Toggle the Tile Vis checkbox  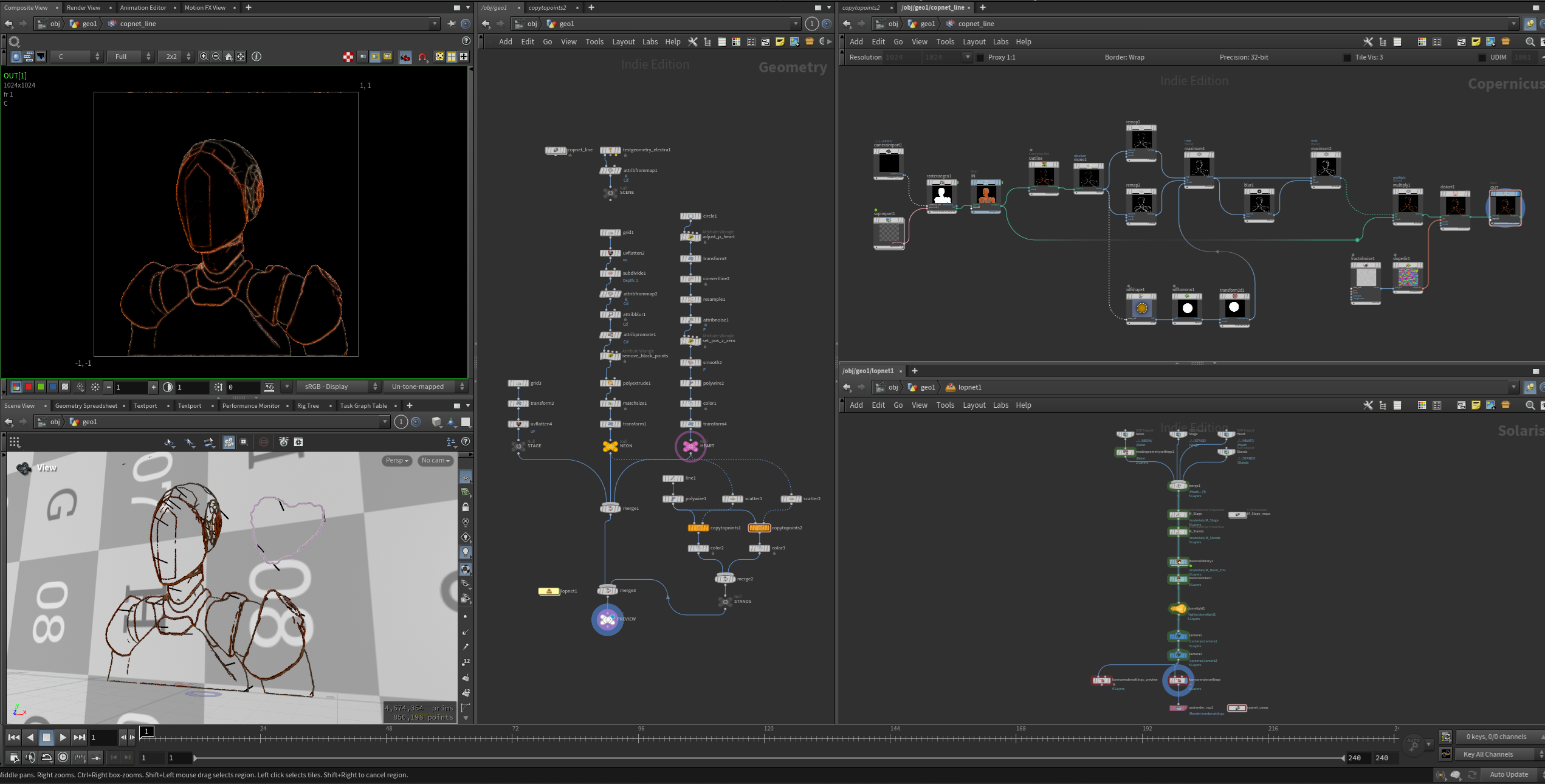click(1347, 57)
